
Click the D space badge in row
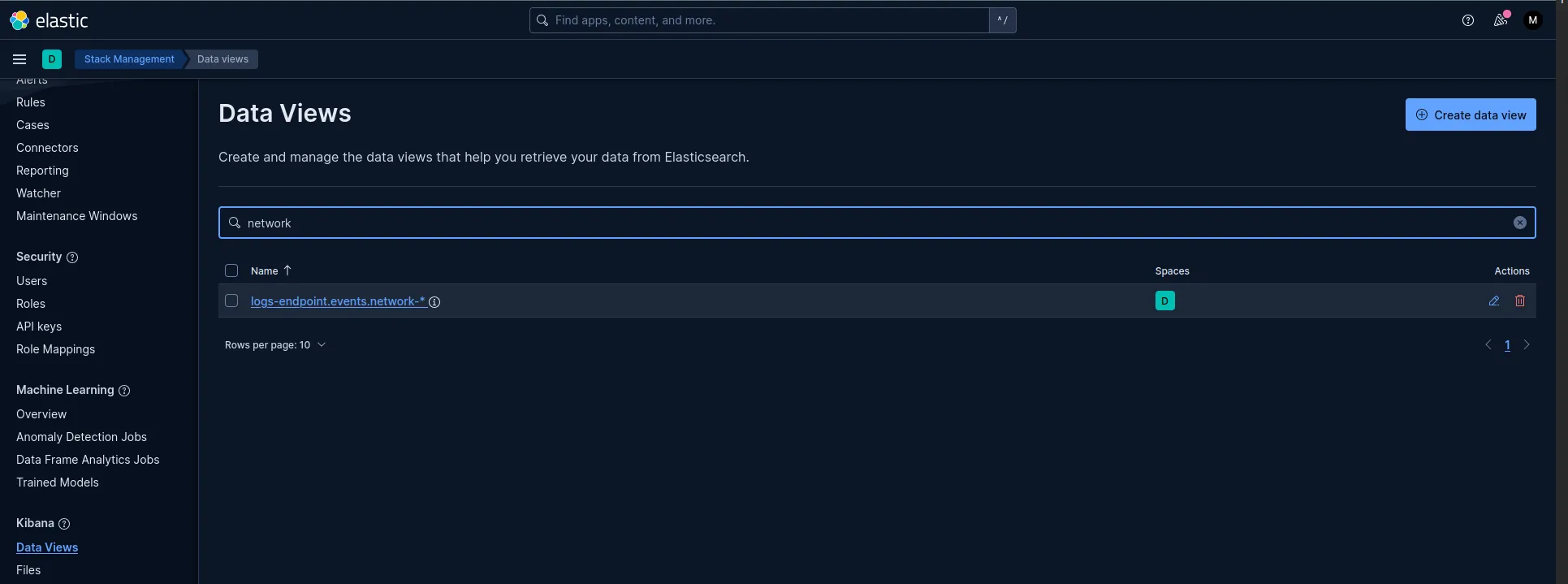tap(1165, 301)
